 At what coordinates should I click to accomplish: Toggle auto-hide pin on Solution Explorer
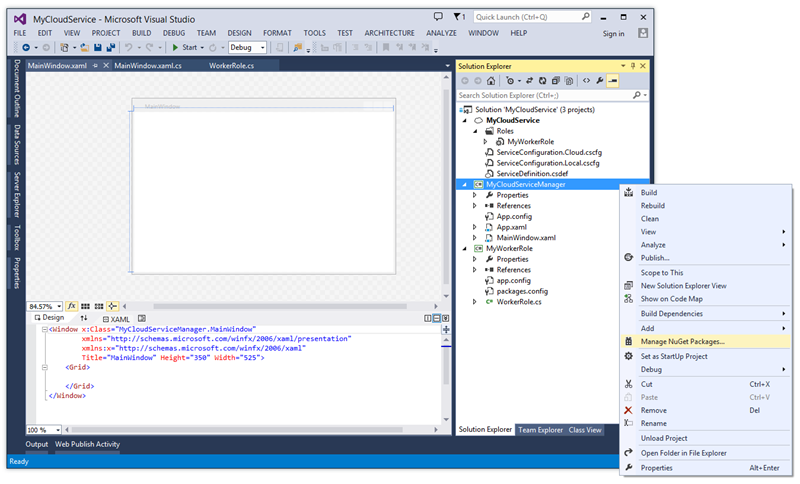tap(633, 66)
